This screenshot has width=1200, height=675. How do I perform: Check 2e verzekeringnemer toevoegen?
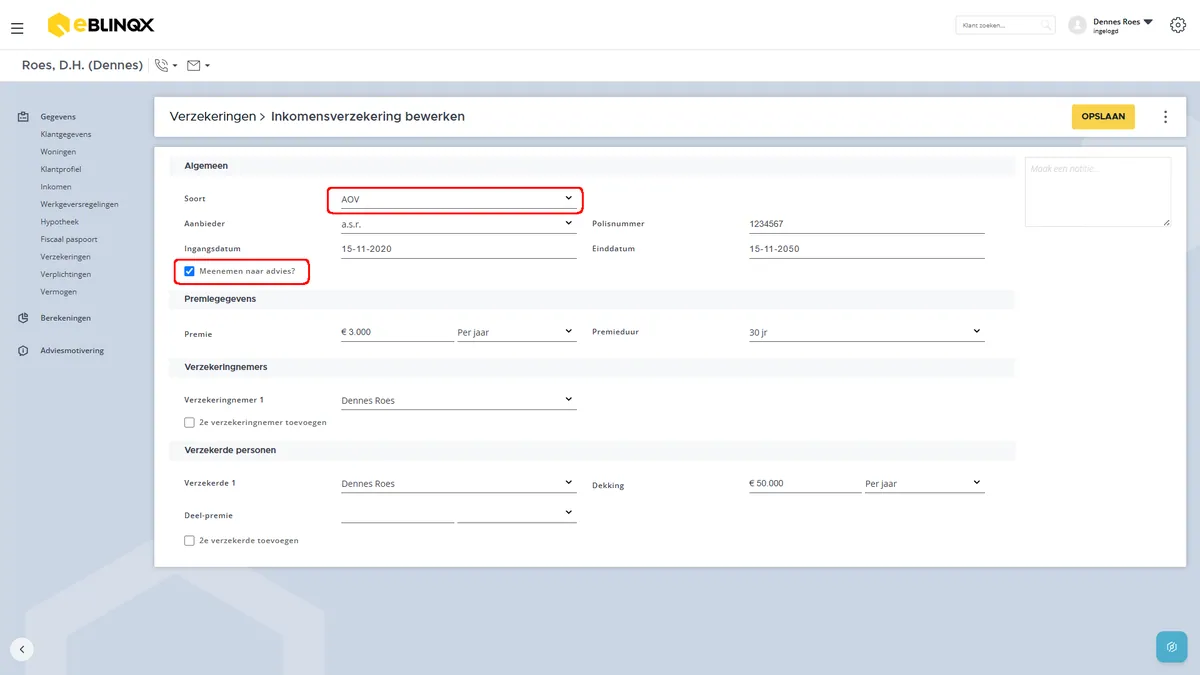pyautogui.click(x=189, y=423)
